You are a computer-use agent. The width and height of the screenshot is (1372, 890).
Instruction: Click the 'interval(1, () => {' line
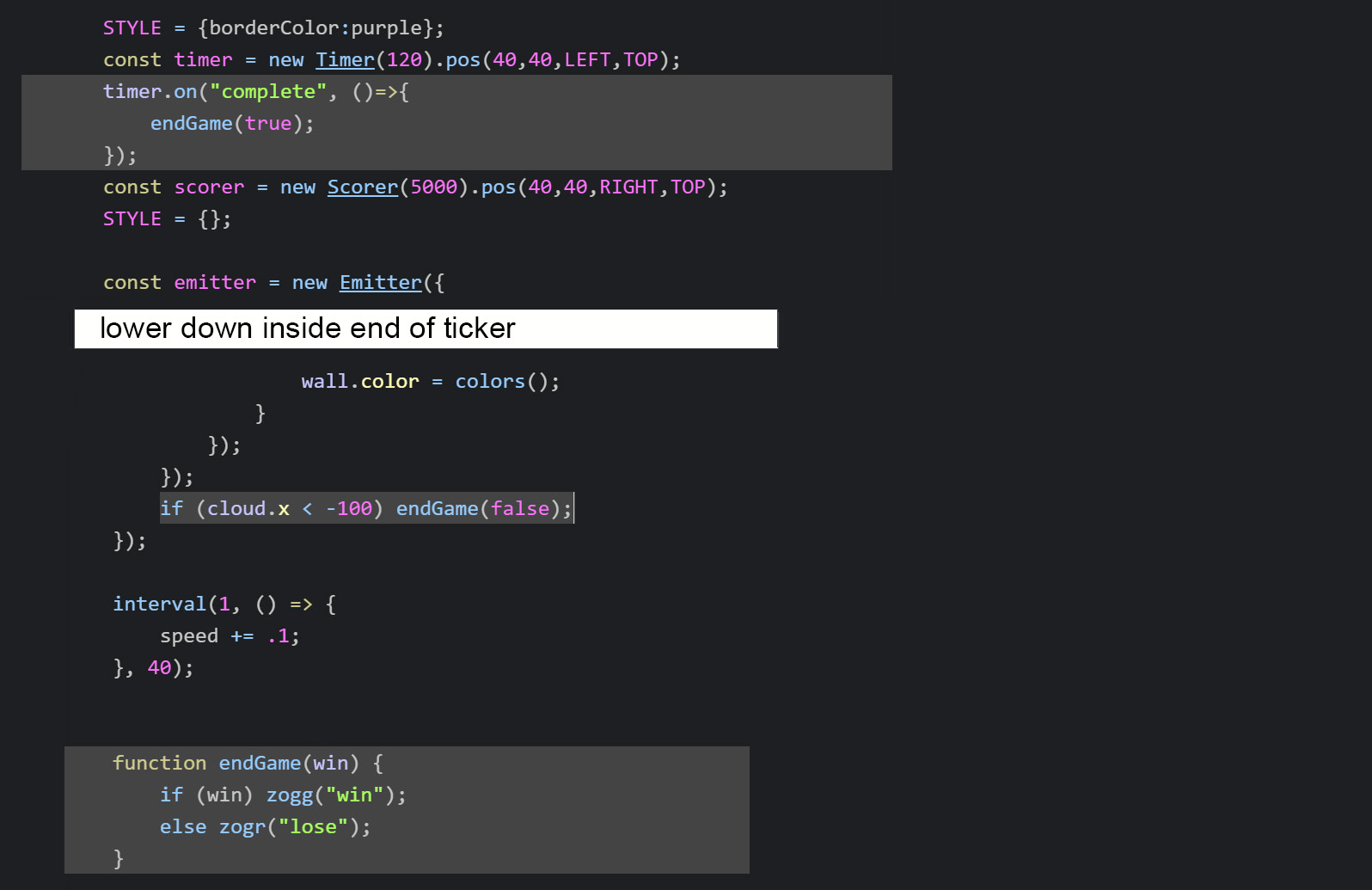click(x=224, y=605)
